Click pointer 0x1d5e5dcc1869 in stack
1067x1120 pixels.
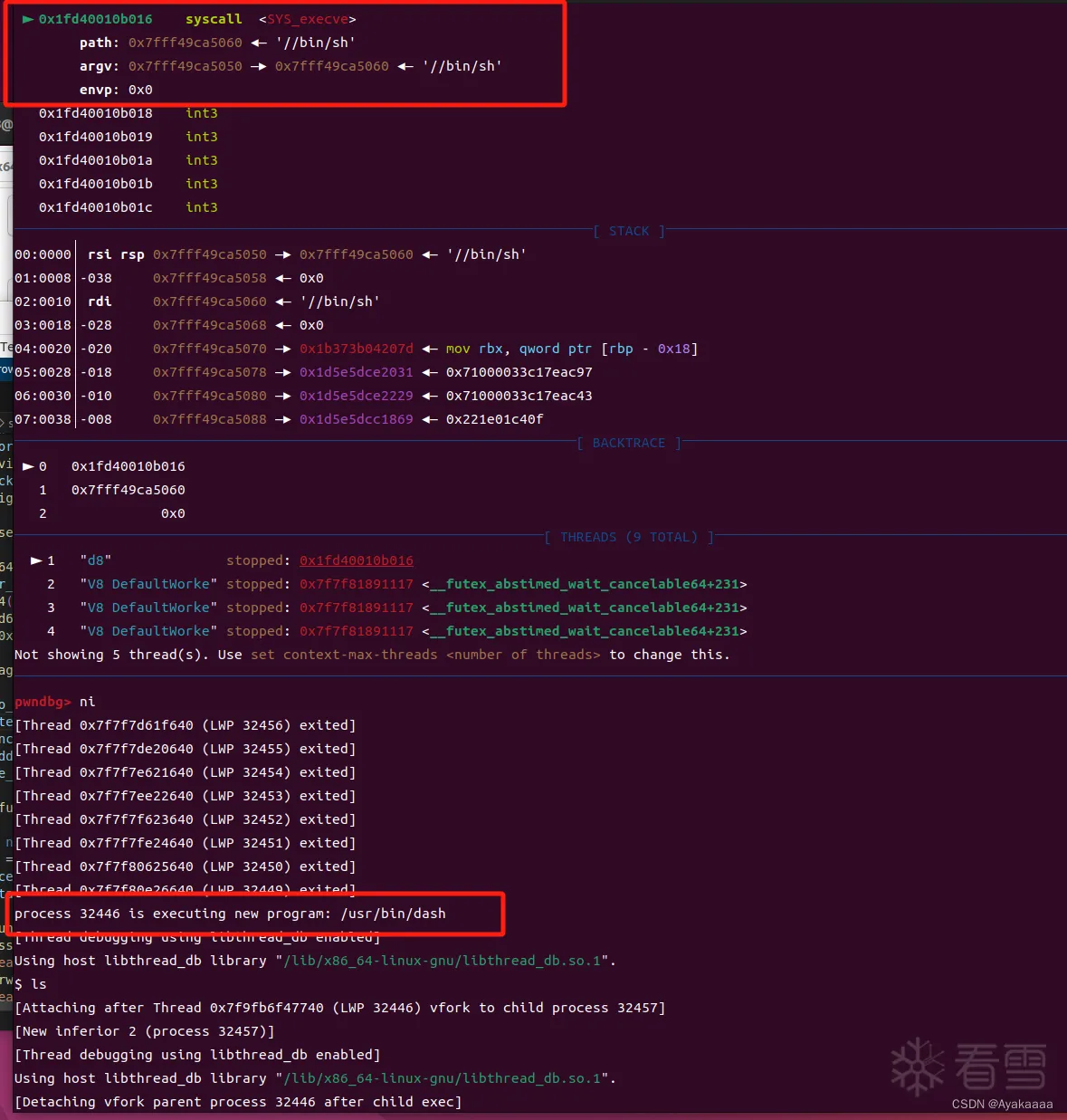click(357, 419)
